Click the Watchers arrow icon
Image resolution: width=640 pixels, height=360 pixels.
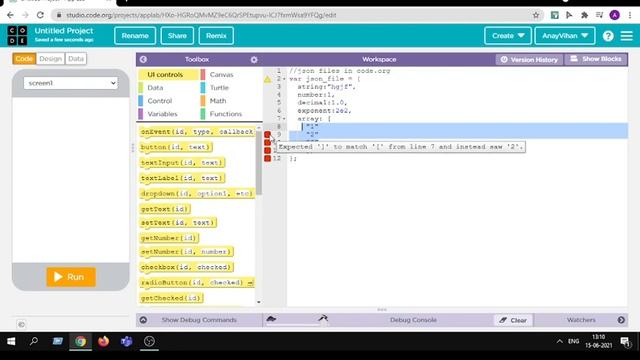coord(621,320)
